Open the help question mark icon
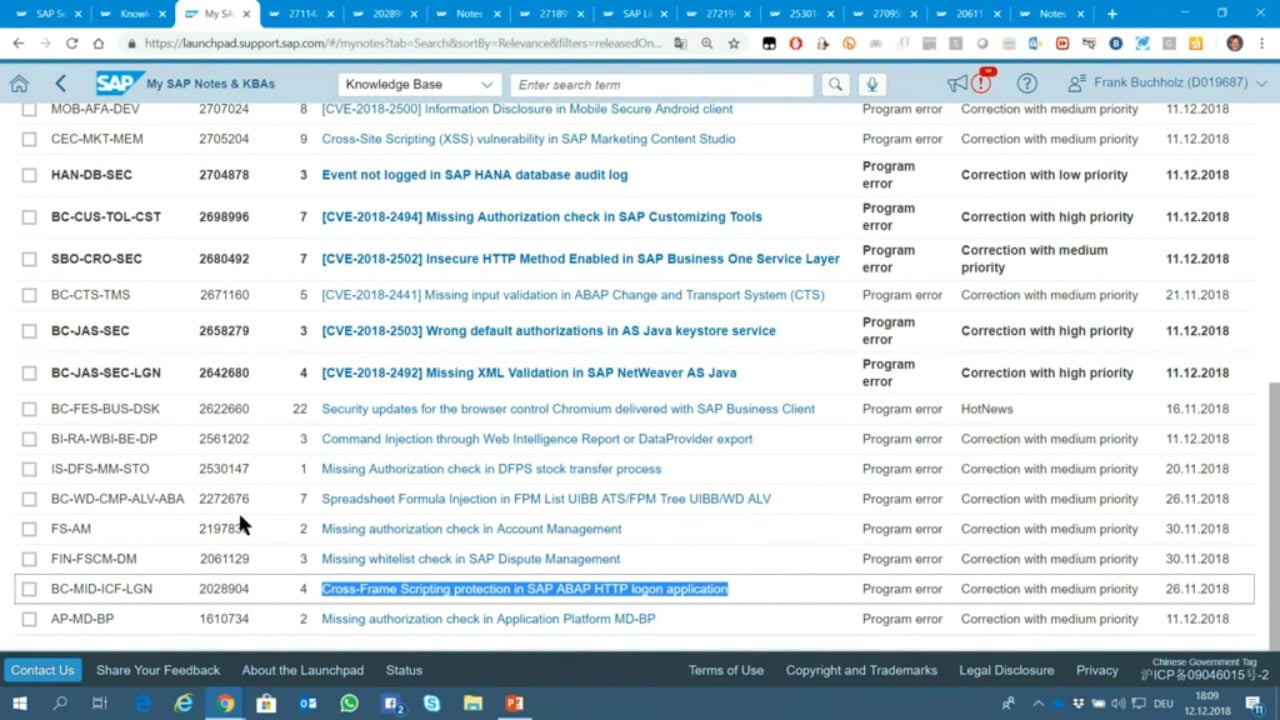The height and width of the screenshot is (720, 1280). pos(1027,84)
